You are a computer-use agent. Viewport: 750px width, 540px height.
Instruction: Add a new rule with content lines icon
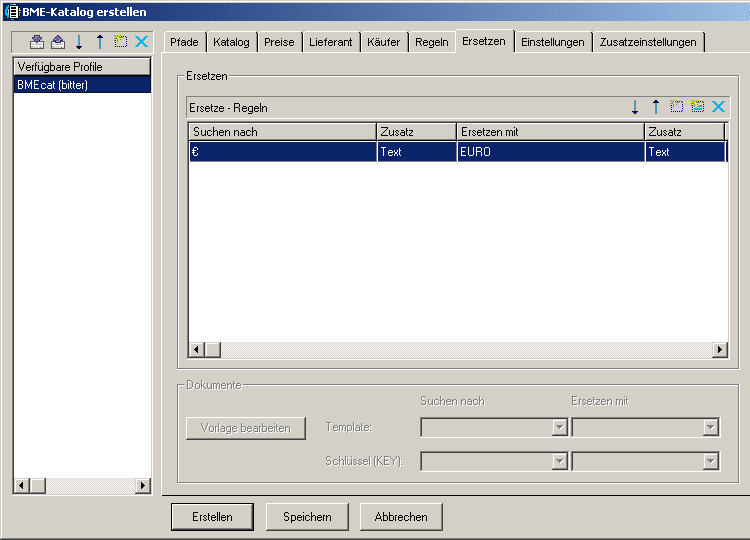click(x=697, y=106)
